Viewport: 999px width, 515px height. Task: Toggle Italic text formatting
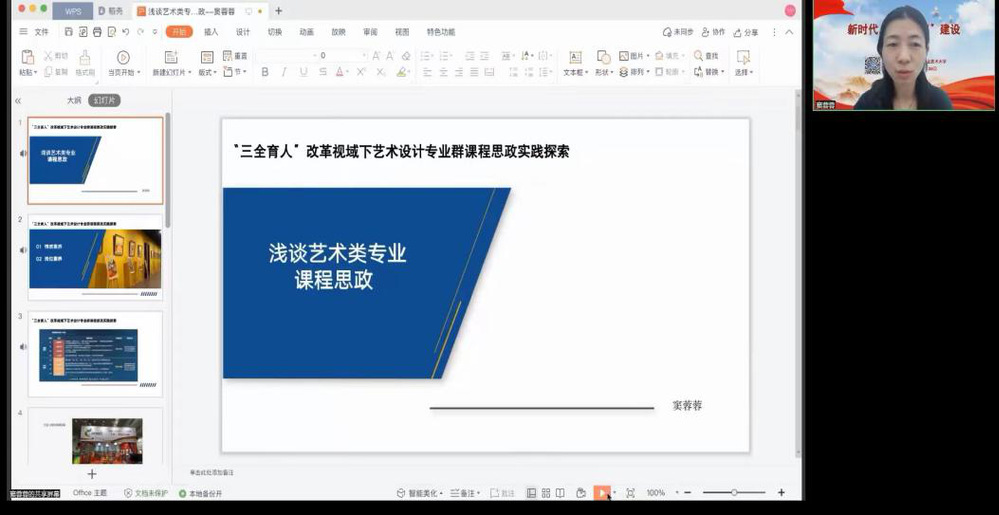tap(284, 72)
